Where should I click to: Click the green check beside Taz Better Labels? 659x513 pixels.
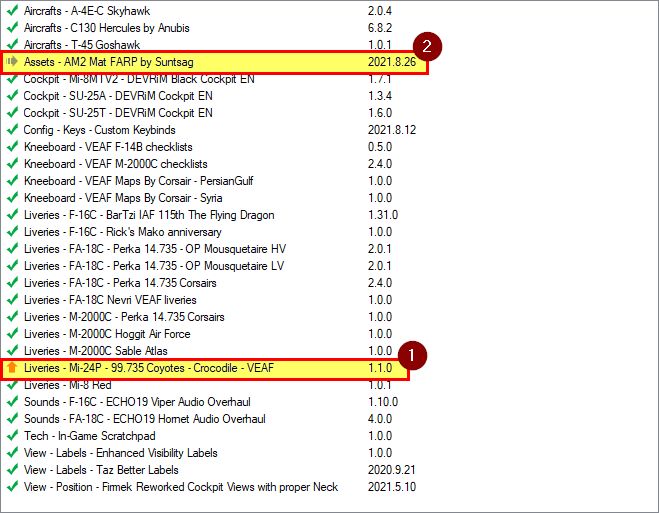tap(12, 470)
